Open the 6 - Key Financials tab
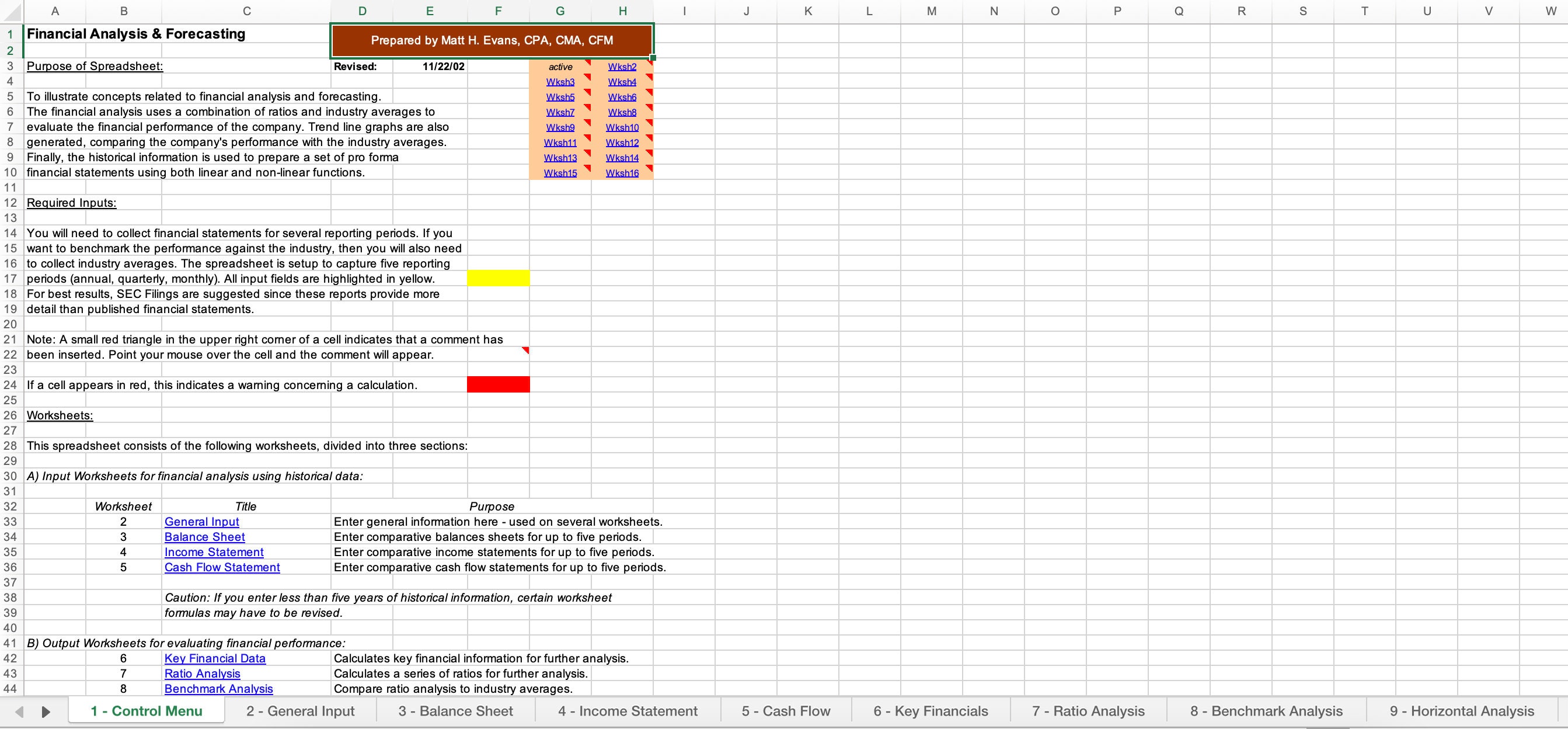This screenshot has height=729, width=1568. (931, 711)
